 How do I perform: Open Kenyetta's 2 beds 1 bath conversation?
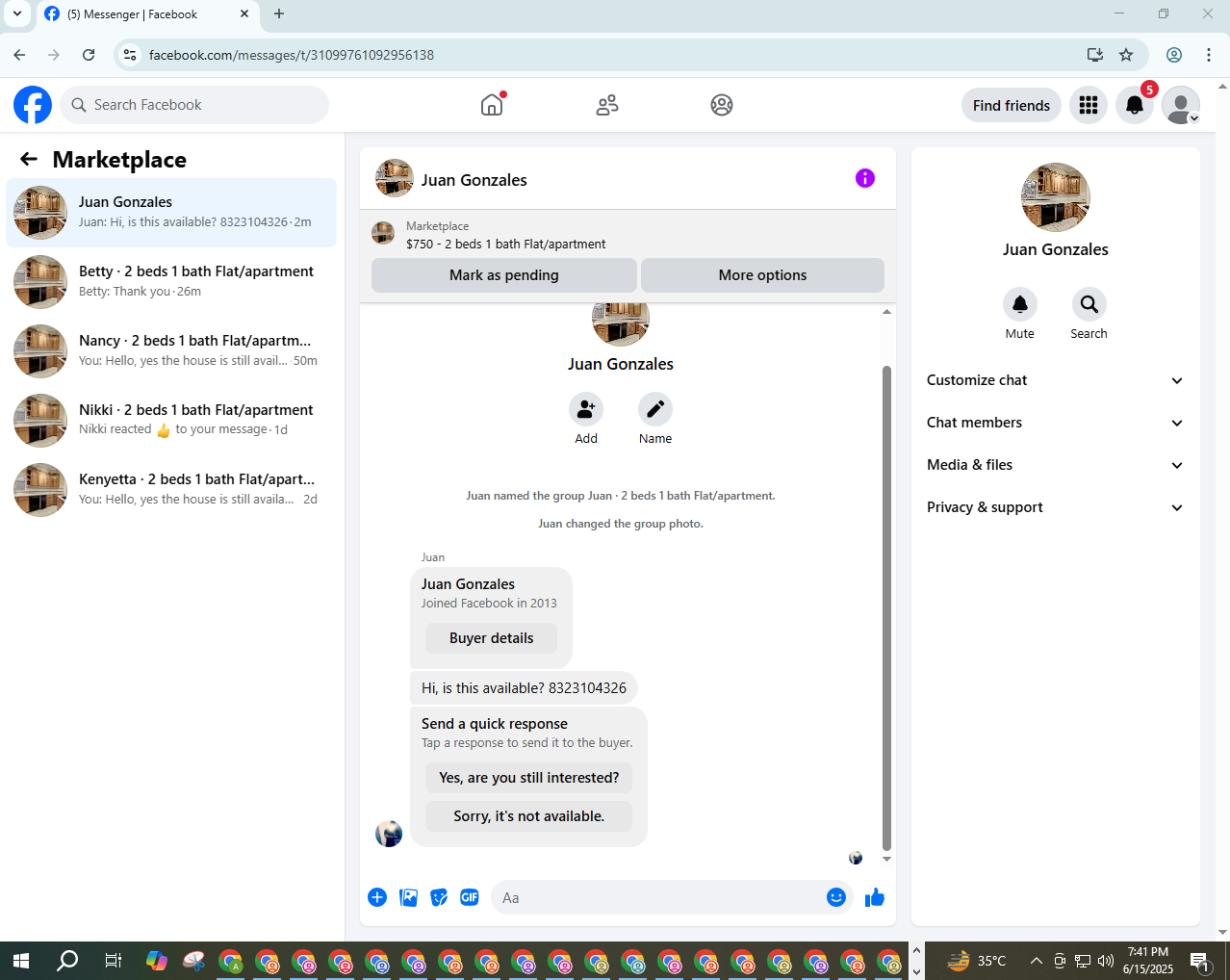[x=172, y=489]
